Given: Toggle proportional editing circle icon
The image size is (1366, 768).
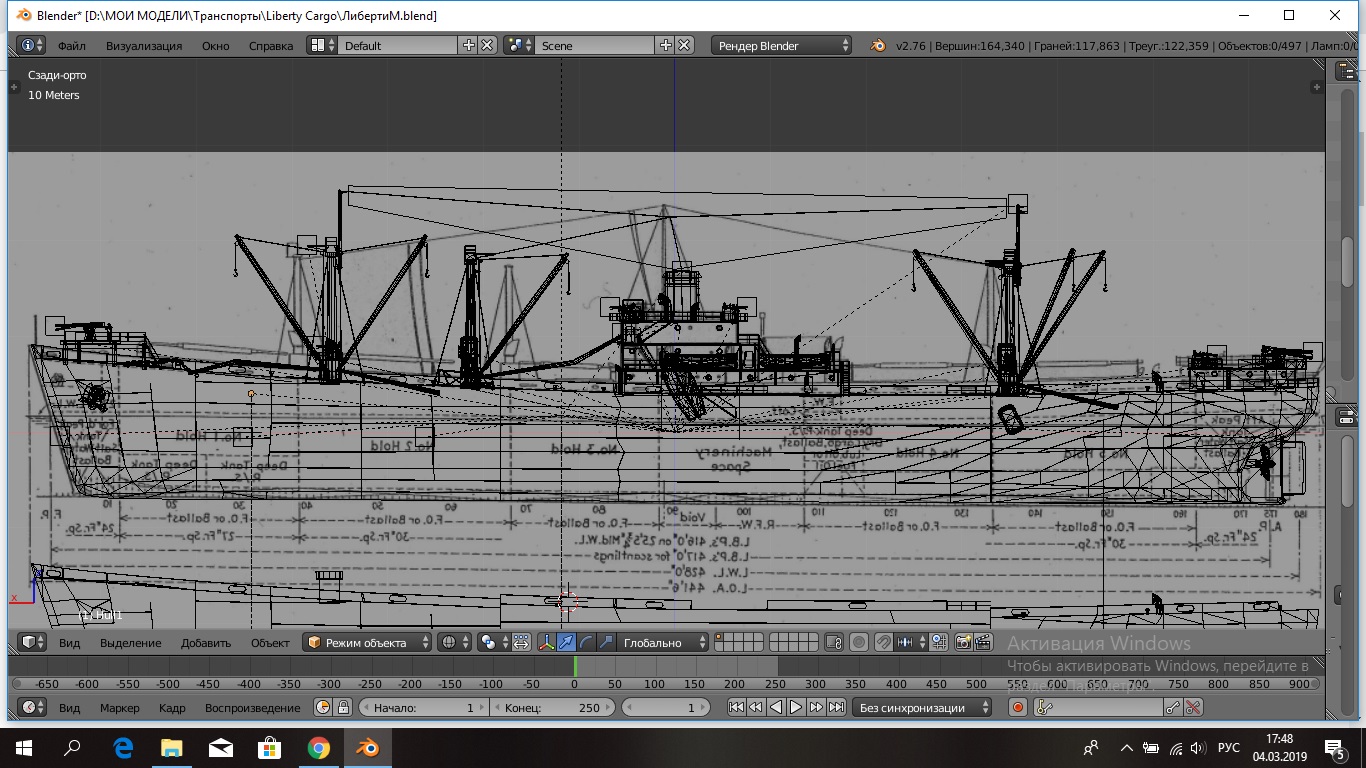Looking at the screenshot, I should point(858,642).
